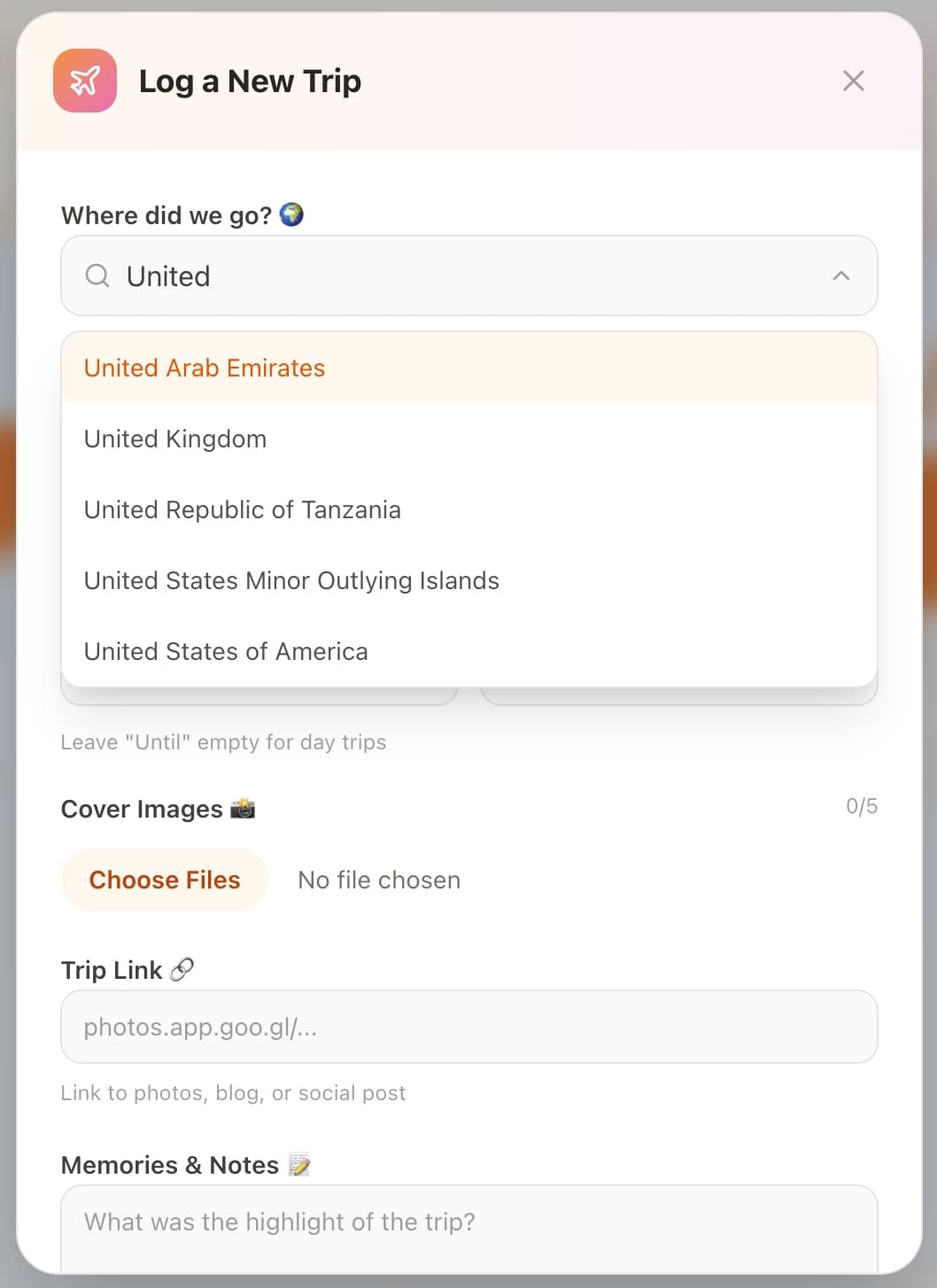Screen dimensions: 937x1288
Task: Focus the Memories & Notes text area
Action: pos(469,1230)
